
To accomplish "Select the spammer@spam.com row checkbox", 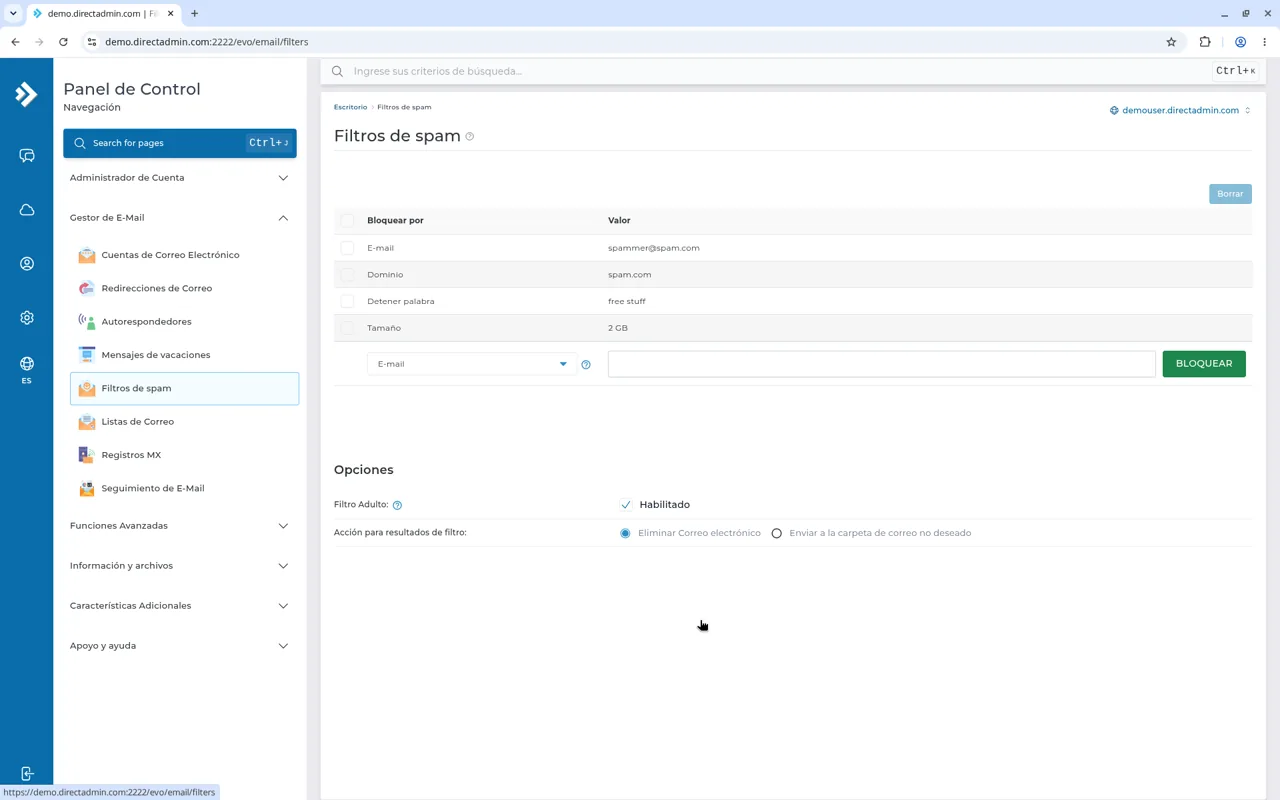I will click(x=347, y=248).
